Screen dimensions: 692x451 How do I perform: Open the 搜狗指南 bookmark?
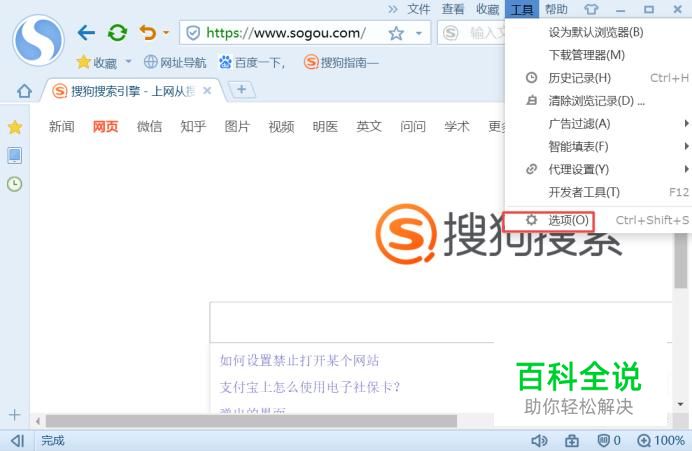coord(341,62)
